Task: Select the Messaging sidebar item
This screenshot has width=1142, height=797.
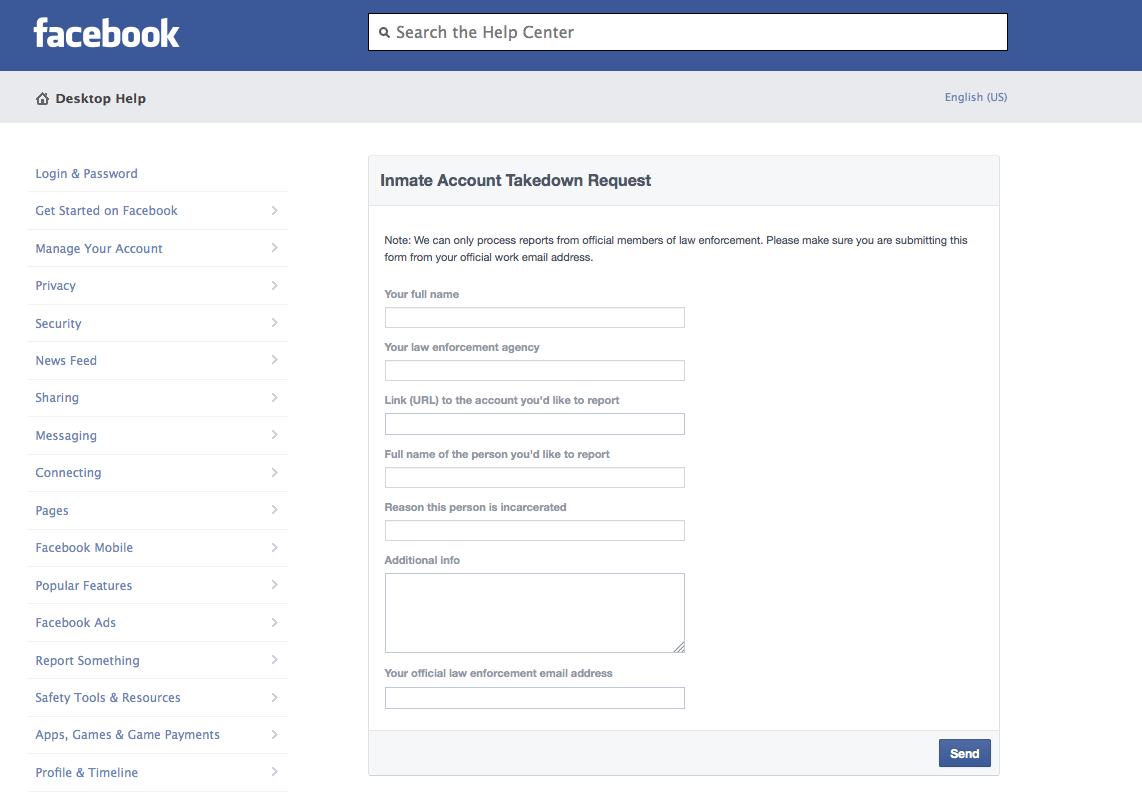Action: (x=66, y=436)
